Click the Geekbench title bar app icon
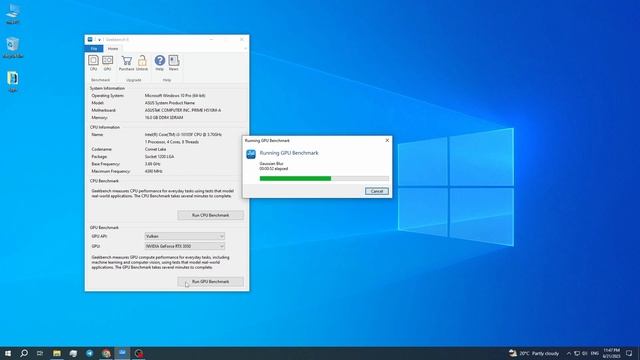The image size is (640, 360). (x=90, y=39)
